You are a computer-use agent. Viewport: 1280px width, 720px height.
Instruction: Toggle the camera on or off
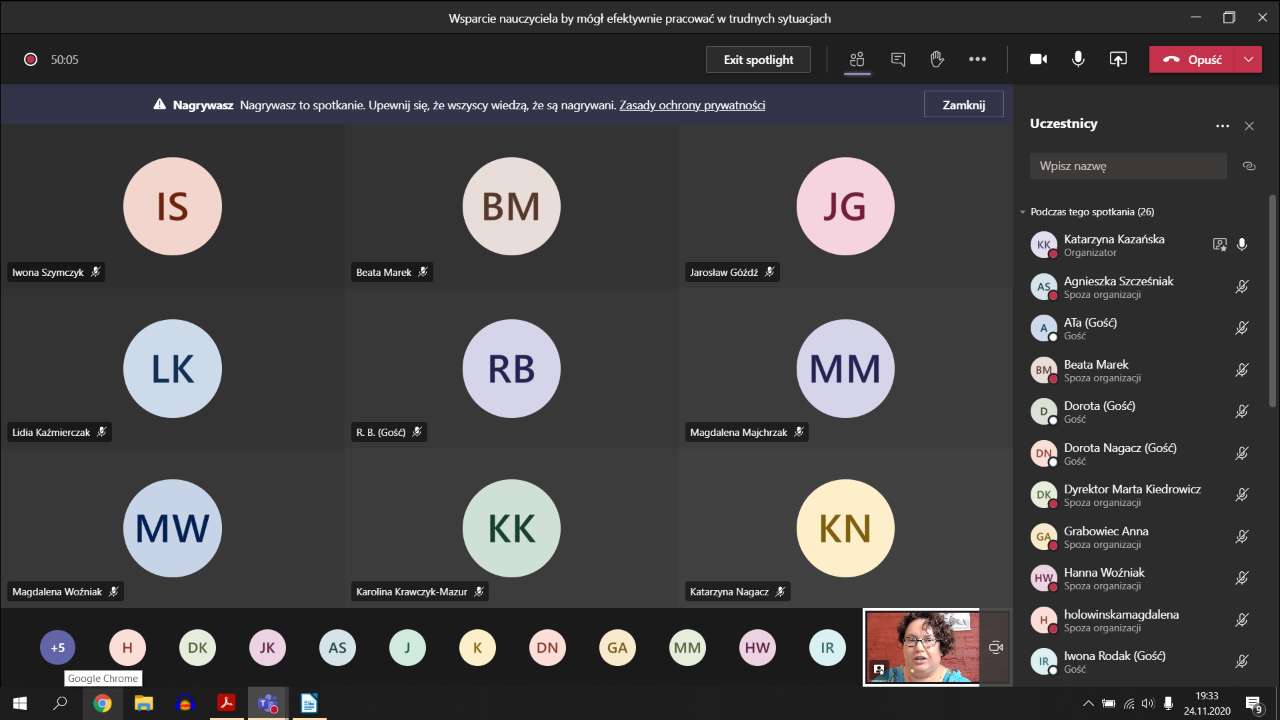pos(1038,60)
